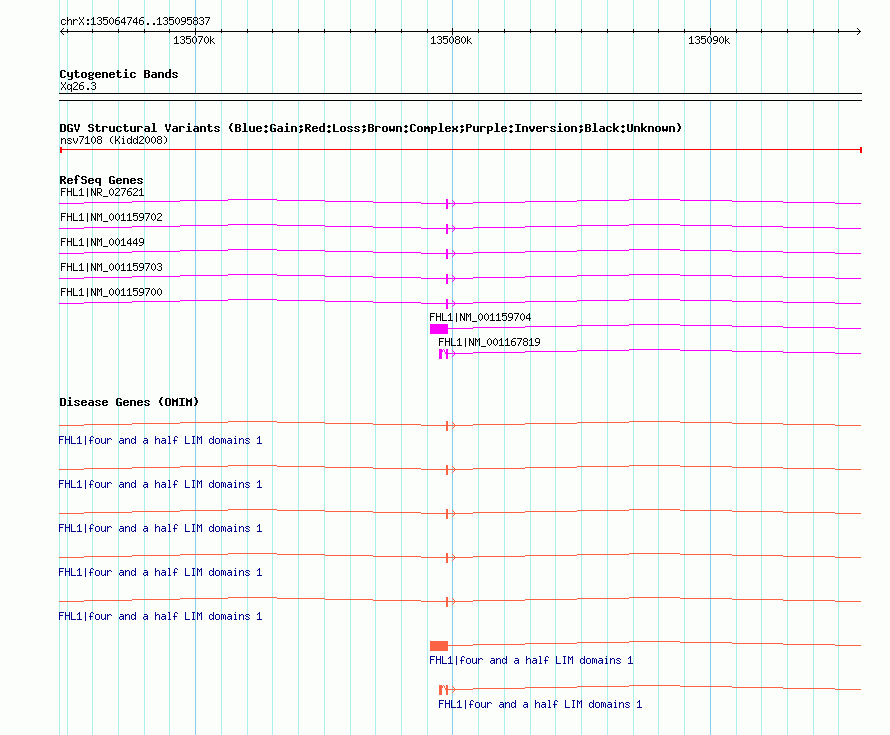Select the nsv7108 (Kidd2008) variant label
The width and height of the screenshot is (890, 735).
114,140
